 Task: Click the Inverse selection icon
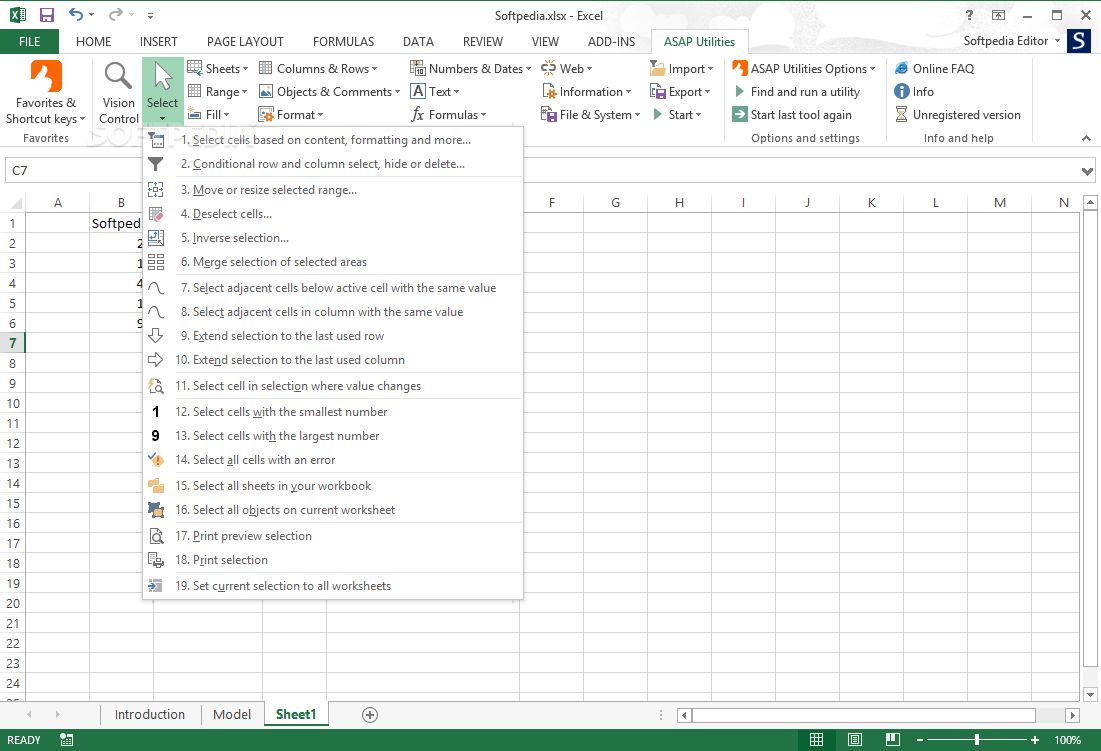[x=156, y=238]
